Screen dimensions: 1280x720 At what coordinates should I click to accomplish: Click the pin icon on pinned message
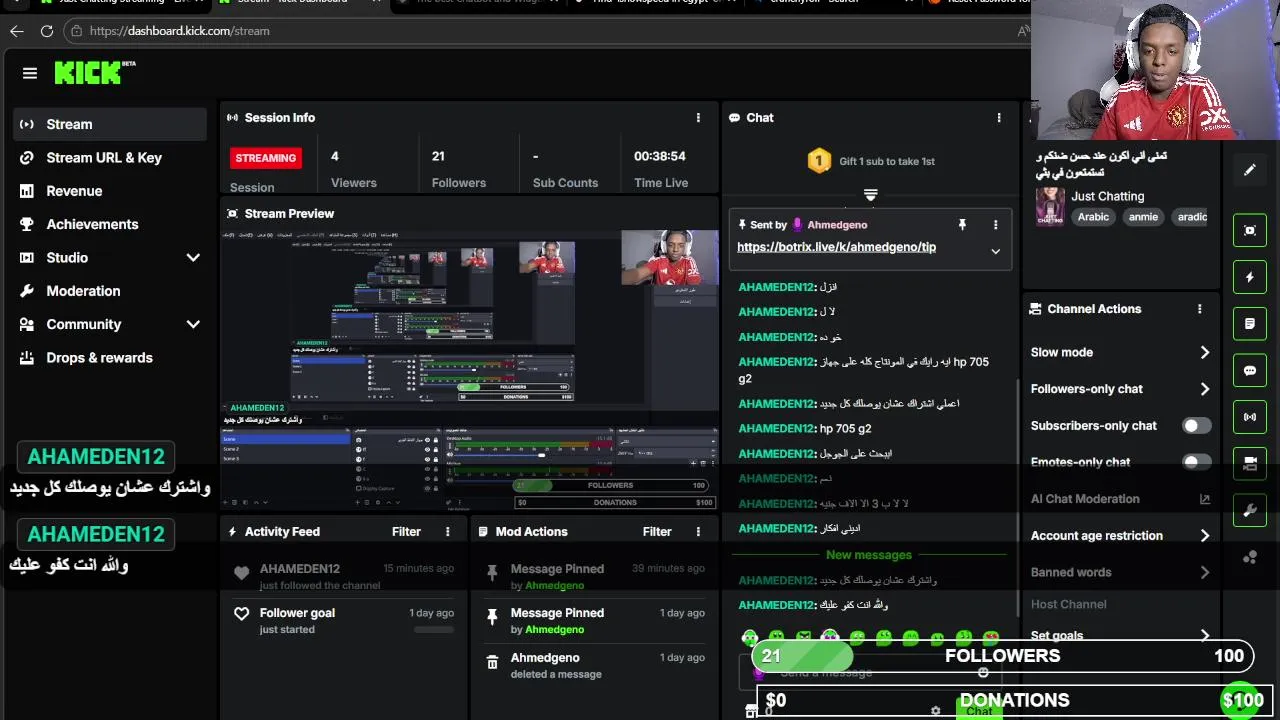coord(962,225)
